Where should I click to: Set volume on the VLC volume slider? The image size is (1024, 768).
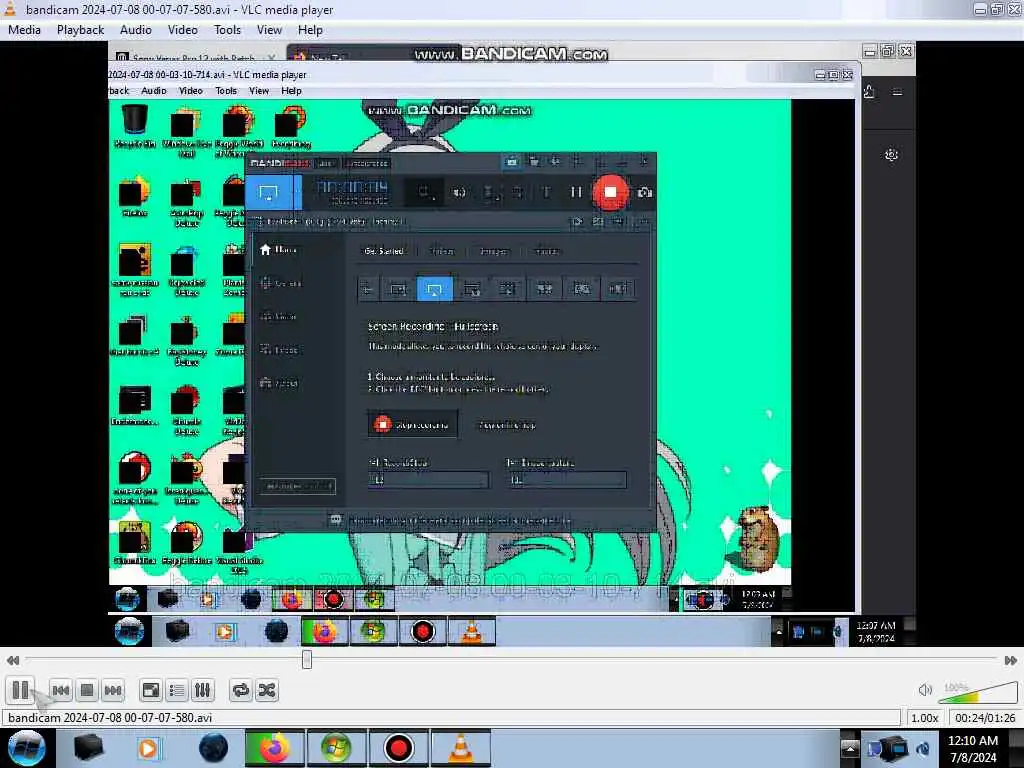coord(978,692)
